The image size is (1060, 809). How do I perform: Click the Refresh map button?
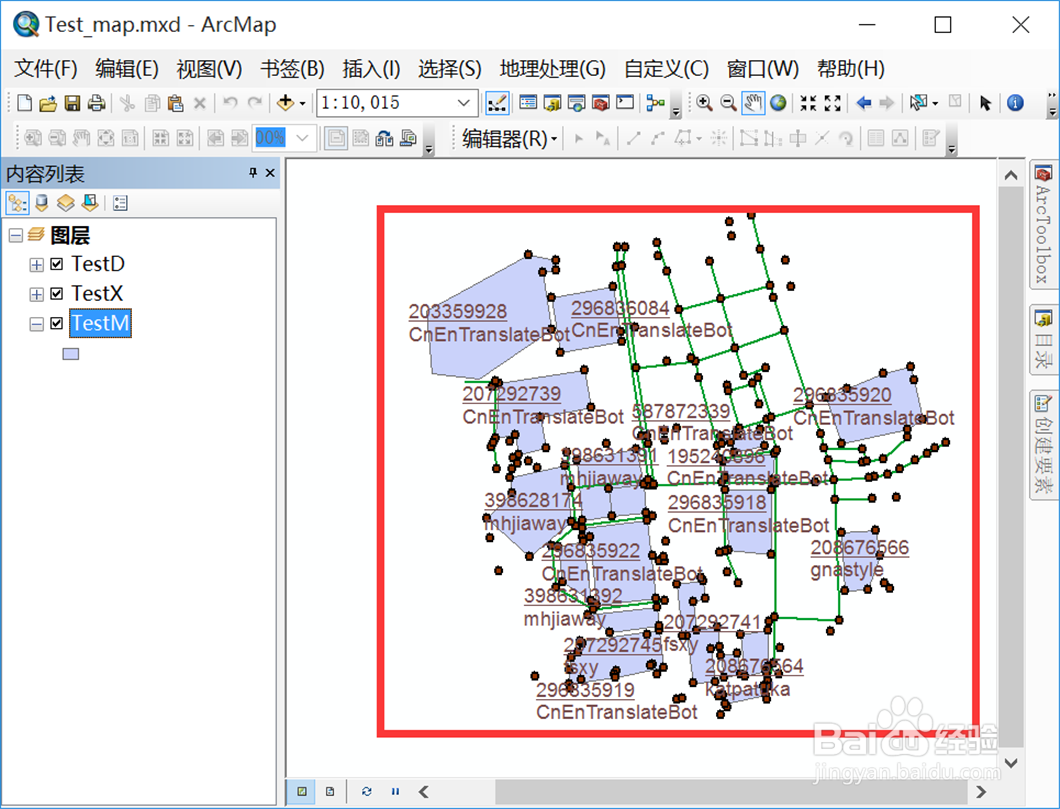(366, 791)
